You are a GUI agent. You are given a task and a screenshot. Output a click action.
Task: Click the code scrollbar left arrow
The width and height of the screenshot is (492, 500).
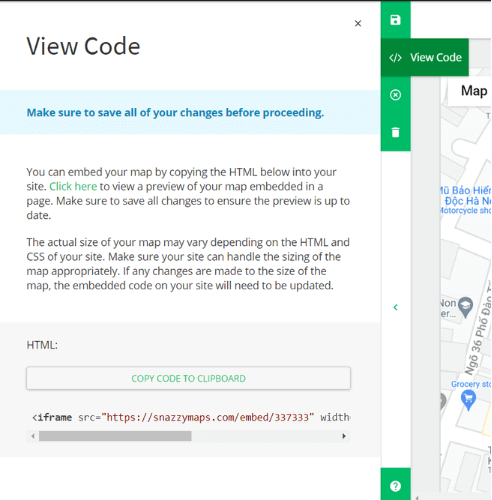(33, 436)
